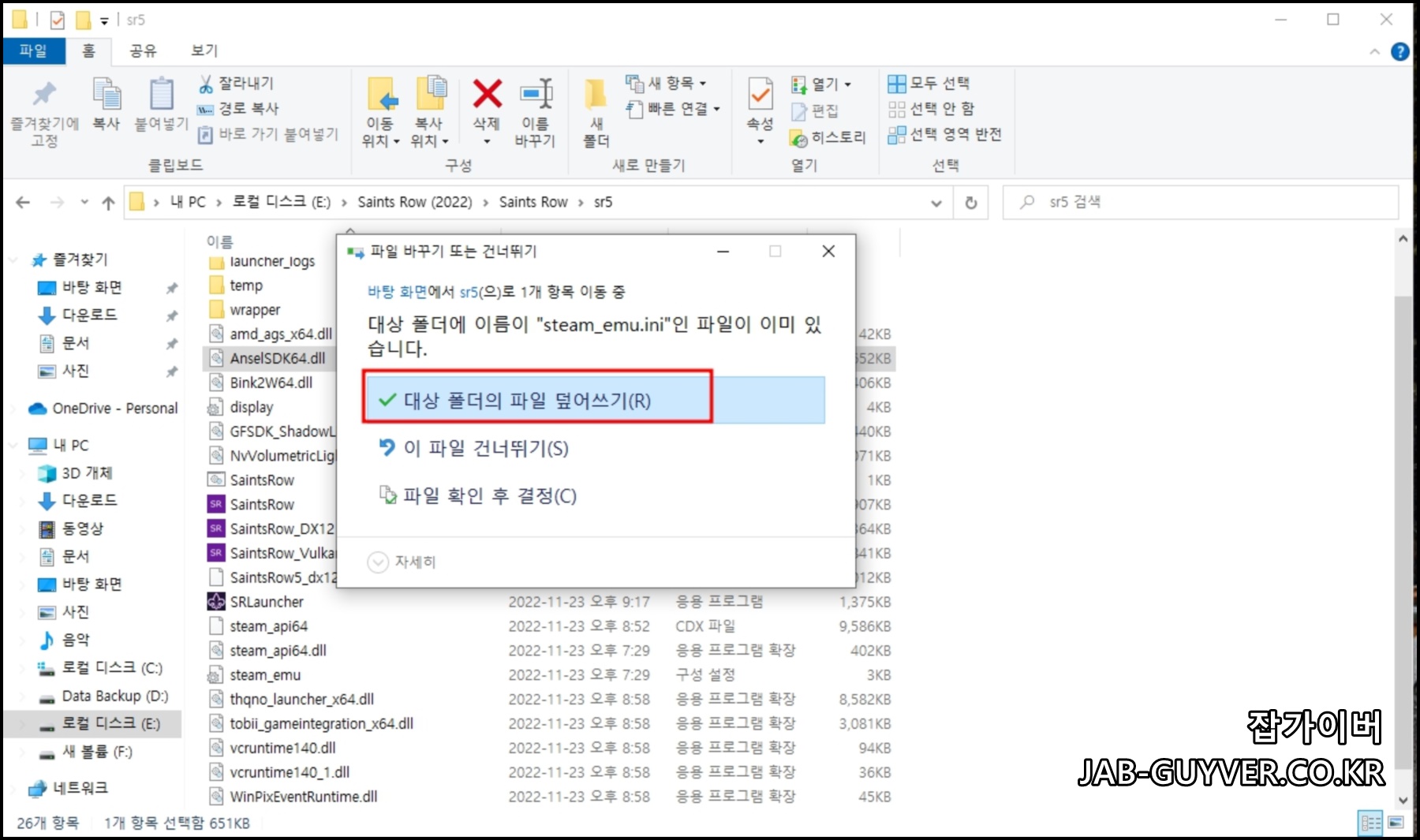1420x840 pixels.
Task: Open the 빠른 연결 dropdown
Action: 673,109
